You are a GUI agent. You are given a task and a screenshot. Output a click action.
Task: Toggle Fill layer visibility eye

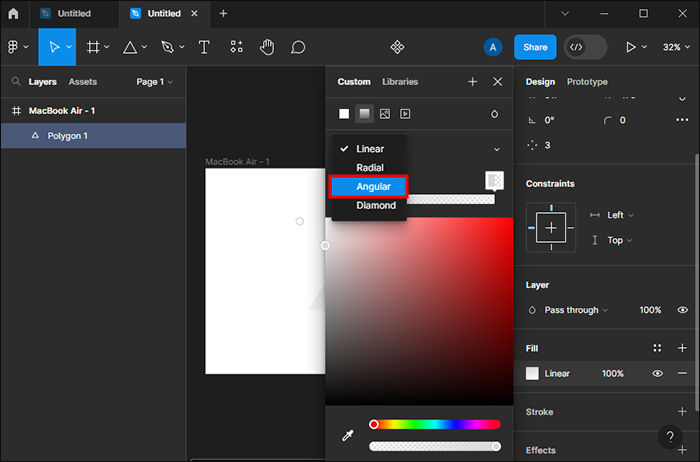[x=658, y=373]
